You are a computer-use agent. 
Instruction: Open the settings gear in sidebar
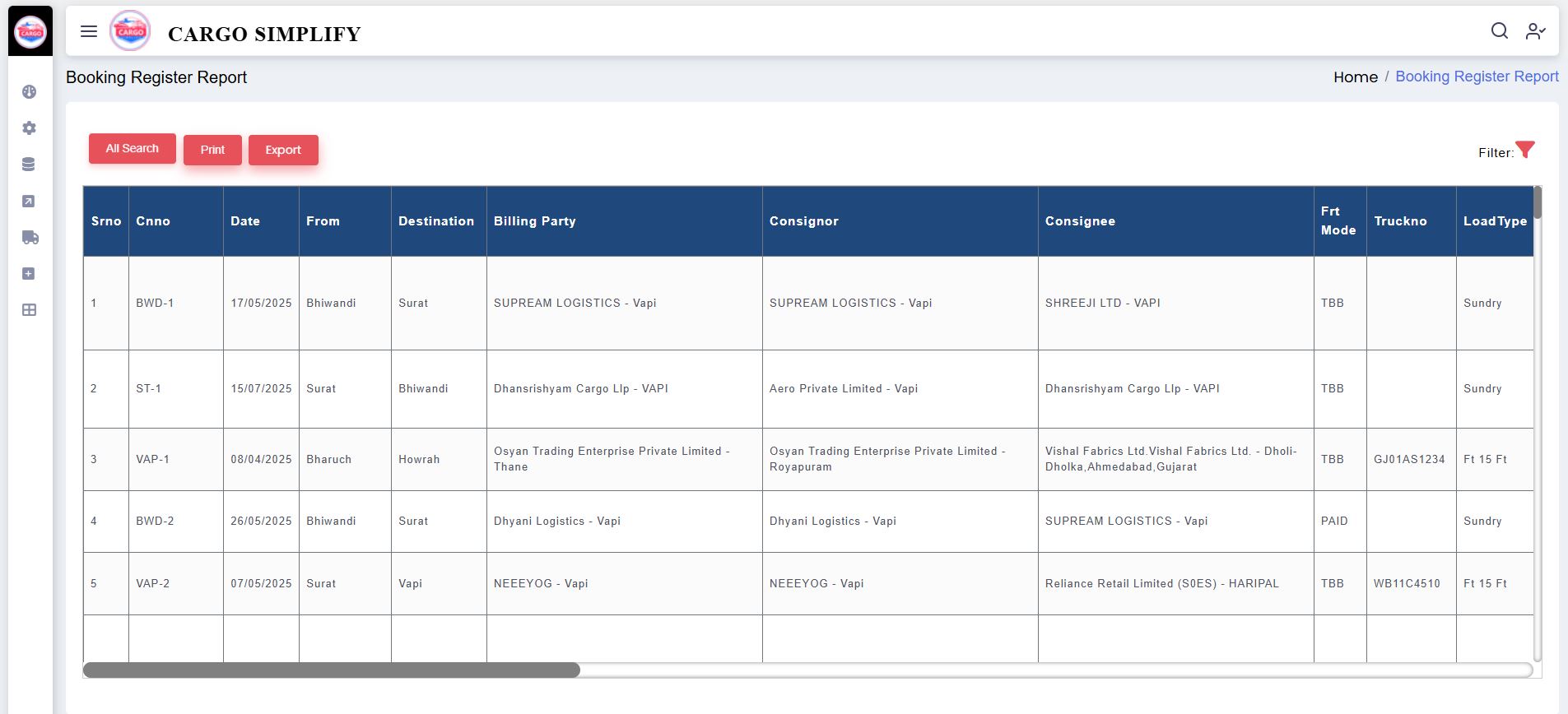[x=30, y=128]
